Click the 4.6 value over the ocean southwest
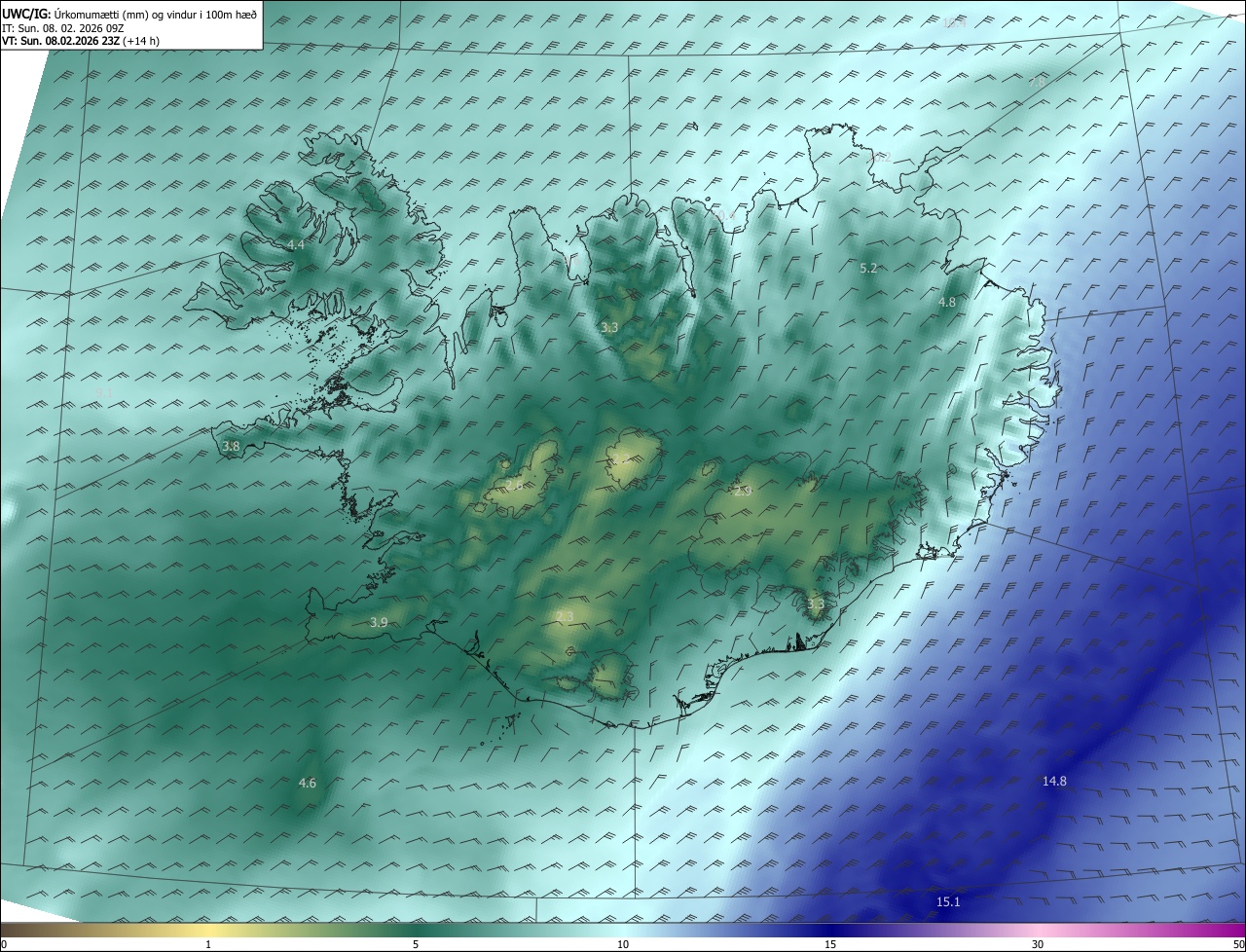 click(307, 783)
